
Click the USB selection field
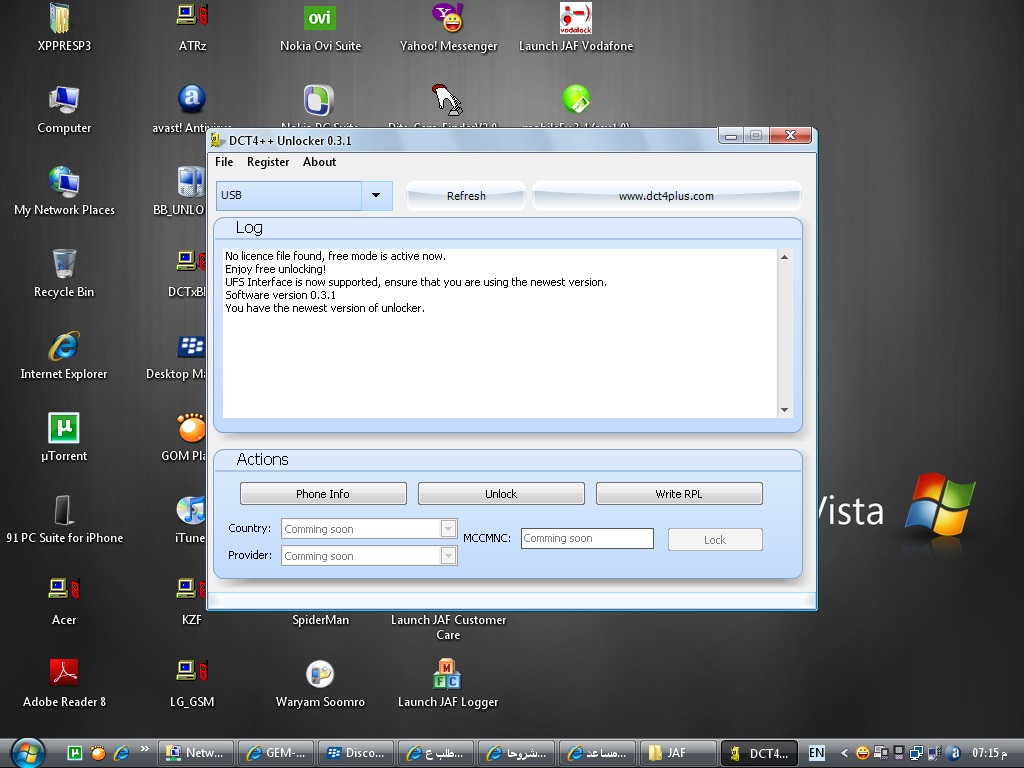289,195
